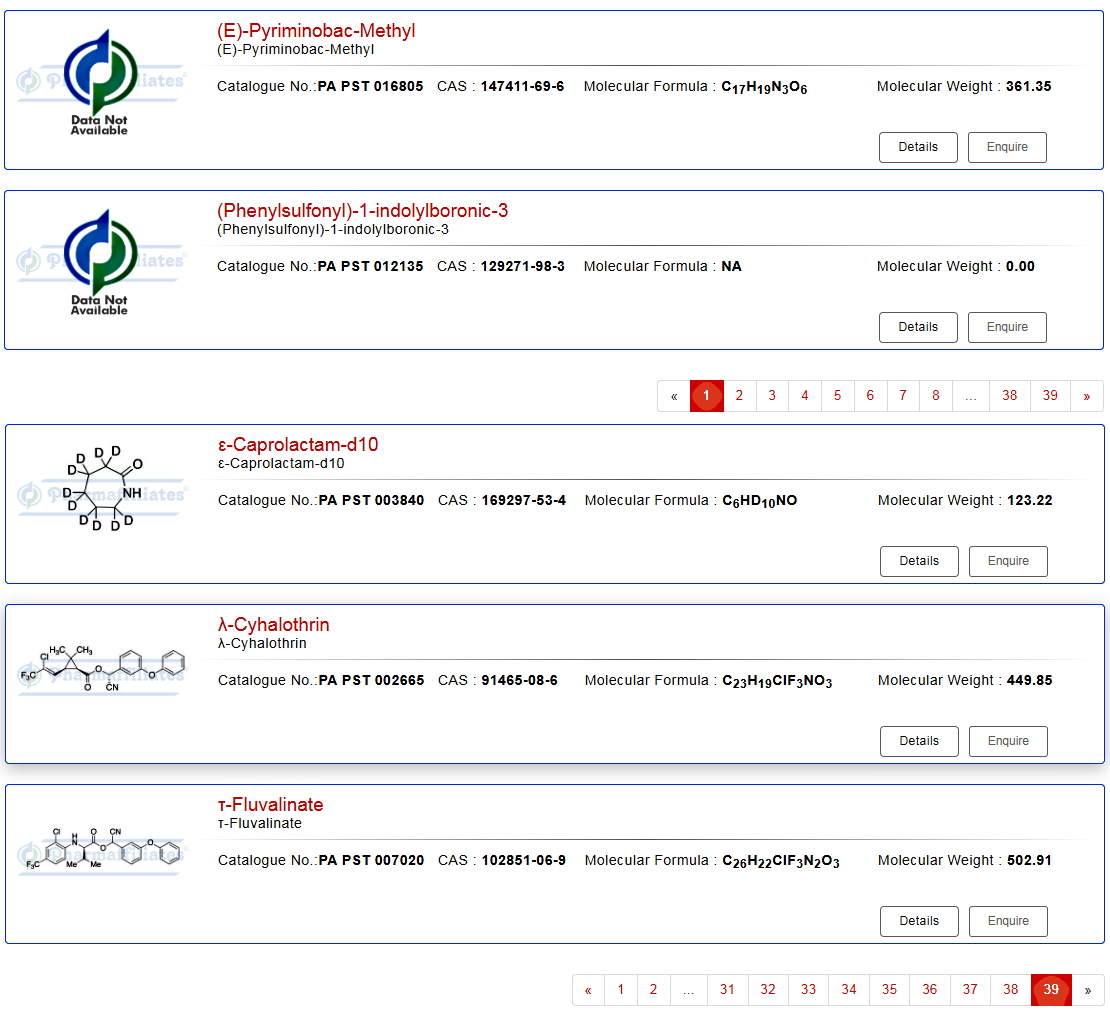
Task: Select page 38 in lower pagination
Action: 1011,990
